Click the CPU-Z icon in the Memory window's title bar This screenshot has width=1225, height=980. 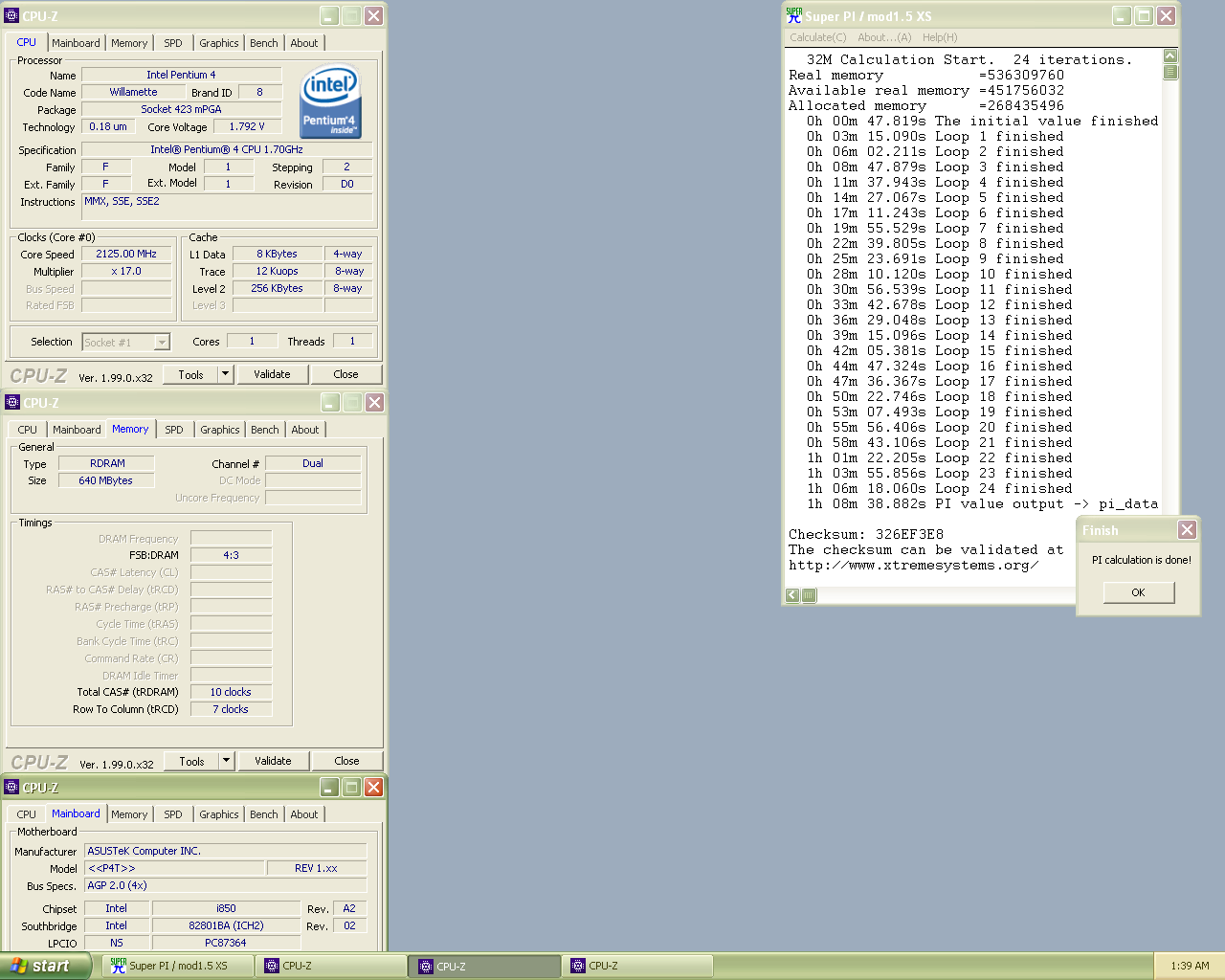12,402
